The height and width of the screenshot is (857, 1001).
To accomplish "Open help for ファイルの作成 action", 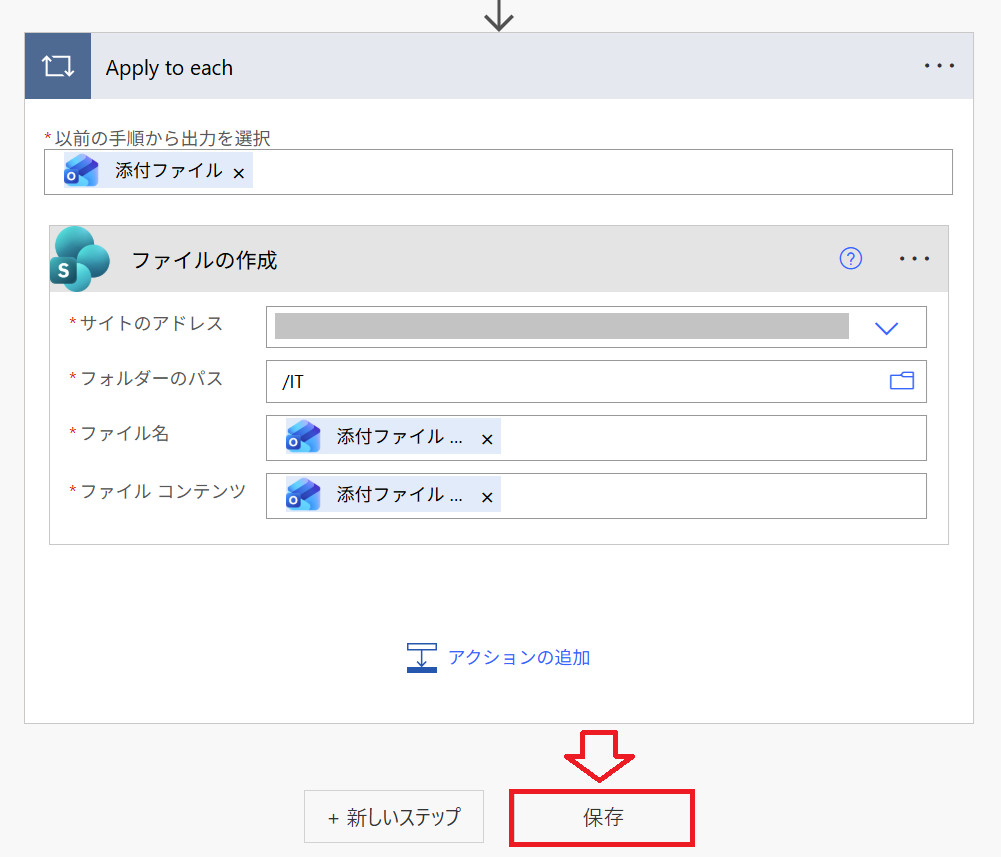I will coord(850,259).
